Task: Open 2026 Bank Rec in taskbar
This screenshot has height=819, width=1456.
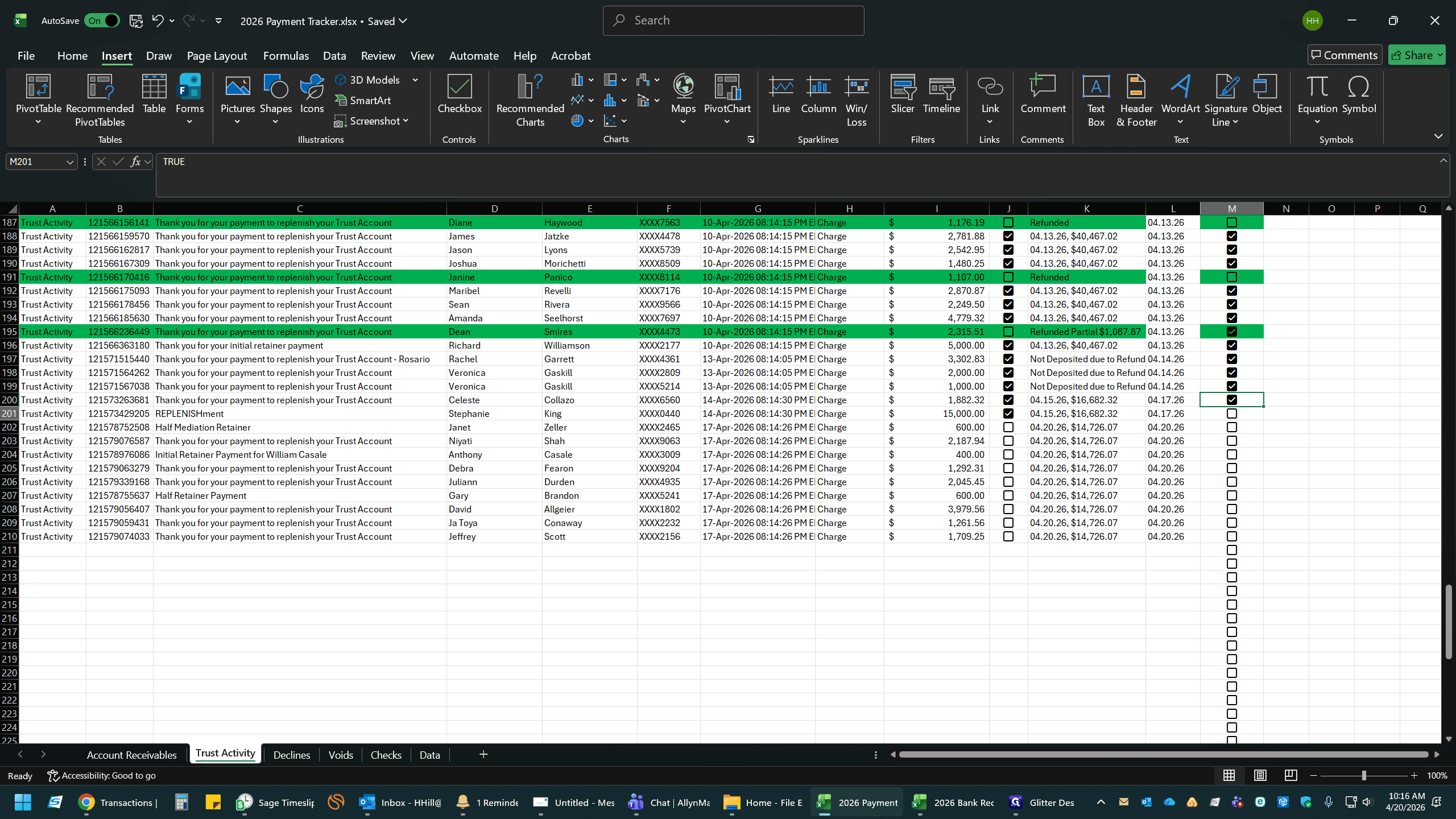Action: (x=954, y=803)
